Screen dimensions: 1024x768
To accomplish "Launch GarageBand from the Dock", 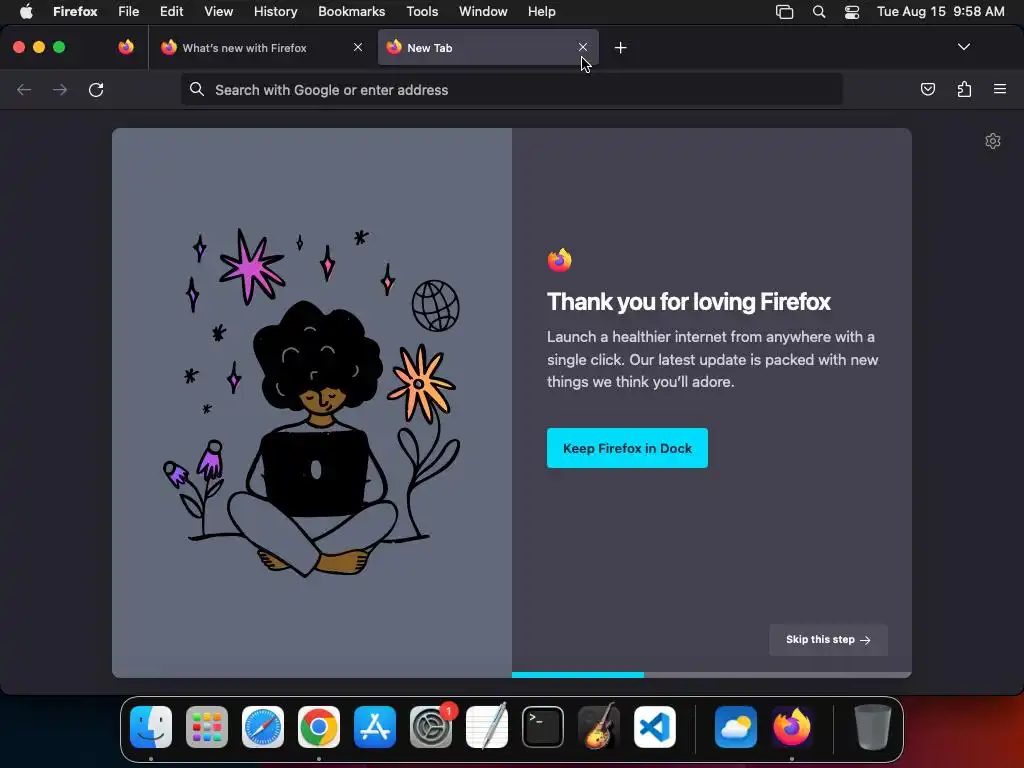I will (x=599, y=726).
